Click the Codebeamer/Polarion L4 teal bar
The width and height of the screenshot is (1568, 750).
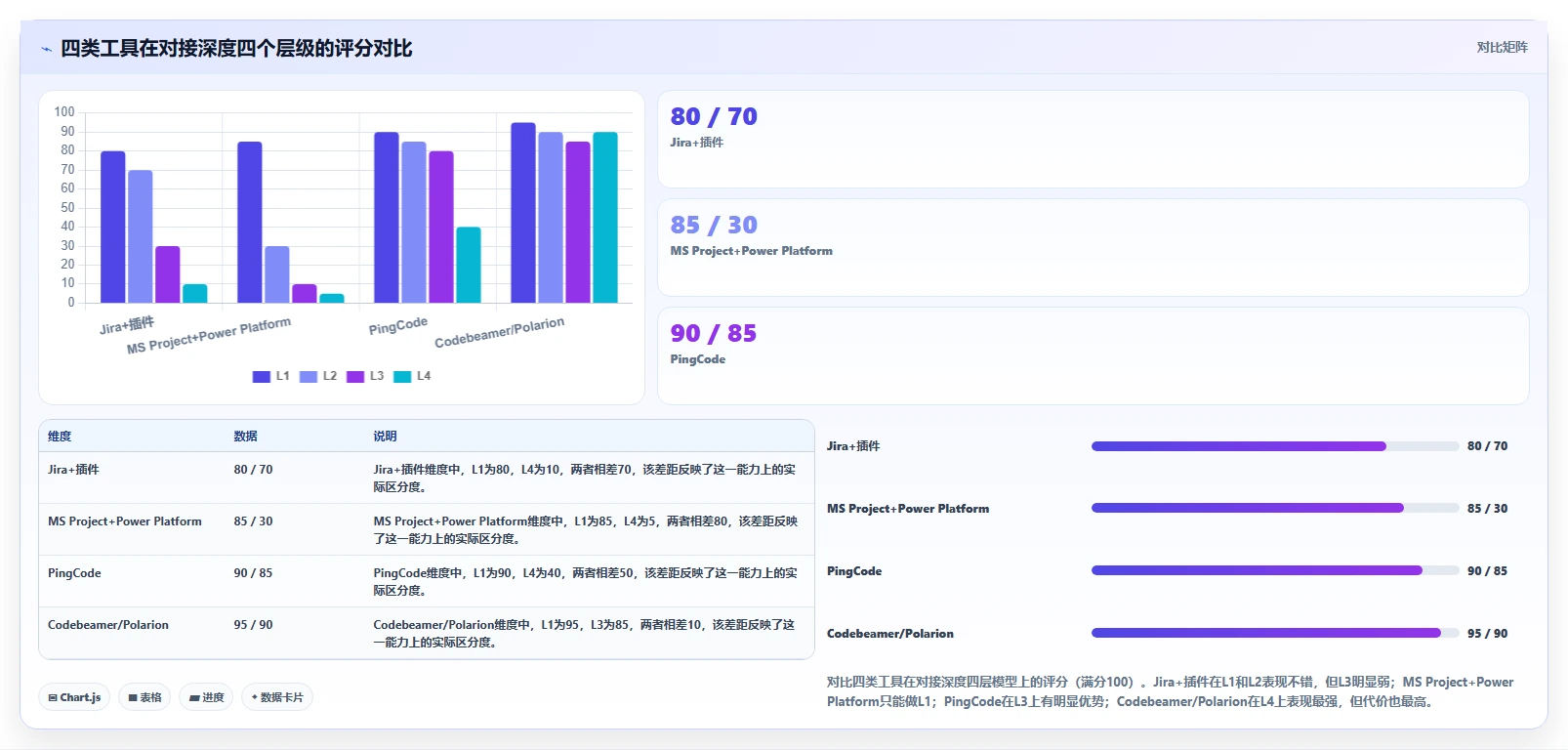coord(605,218)
